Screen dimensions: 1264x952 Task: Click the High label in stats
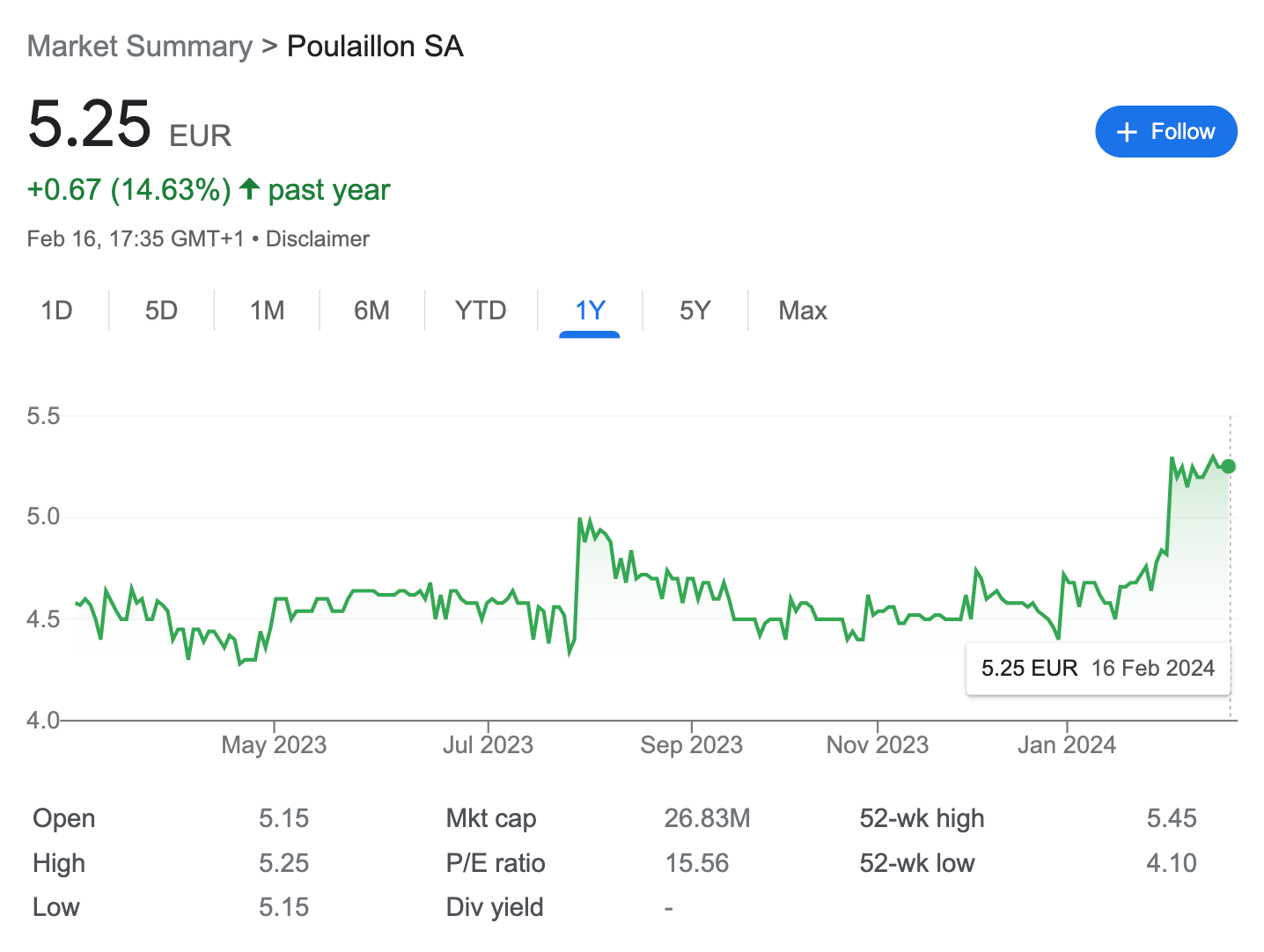(x=59, y=863)
